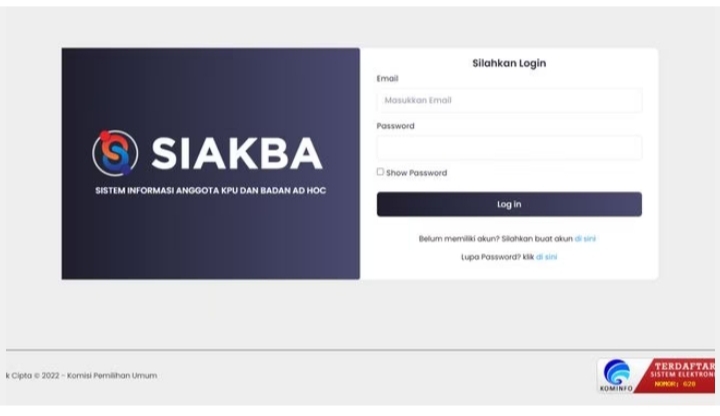Image resolution: width=720 pixels, height=416 pixels.
Task: Click the Sistem Informasi Anggota KPU subtitle
Action: tap(210, 190)
